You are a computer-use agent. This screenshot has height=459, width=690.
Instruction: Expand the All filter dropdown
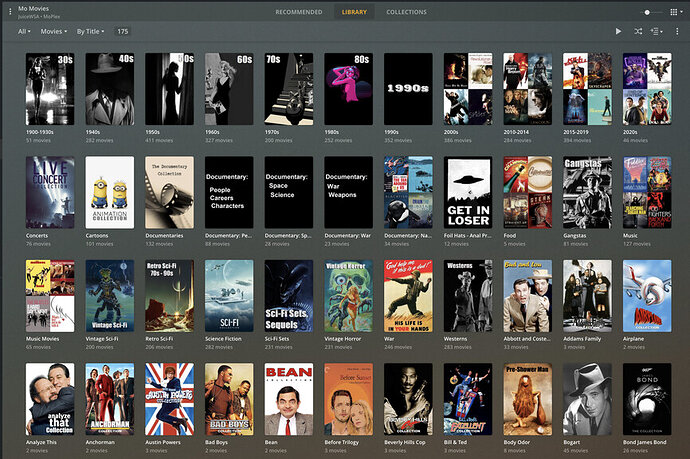click(24, 31)
